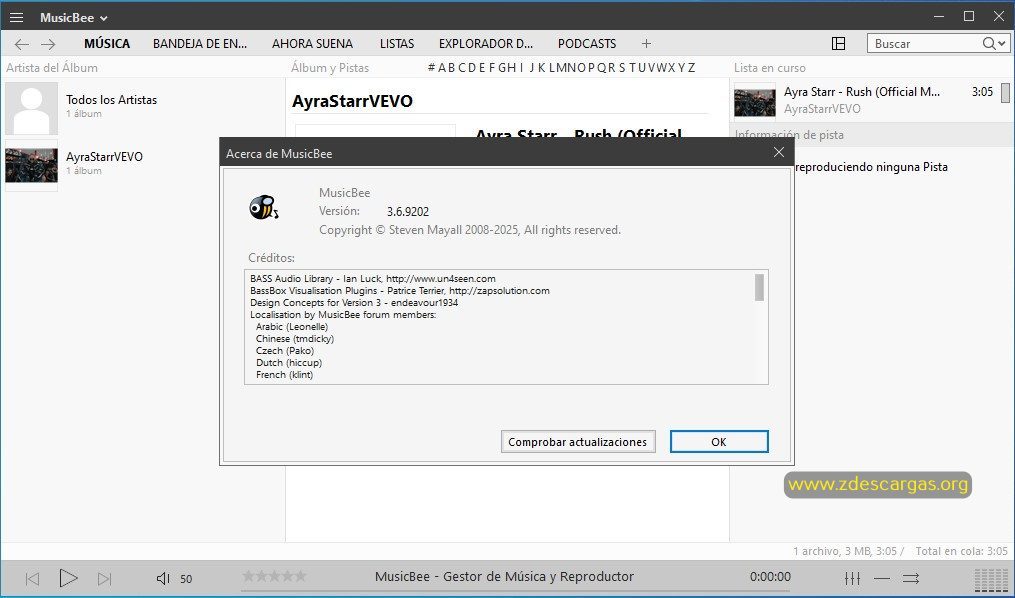
Task: Confirm the dialog with OK
Action: tap(719, 442)
